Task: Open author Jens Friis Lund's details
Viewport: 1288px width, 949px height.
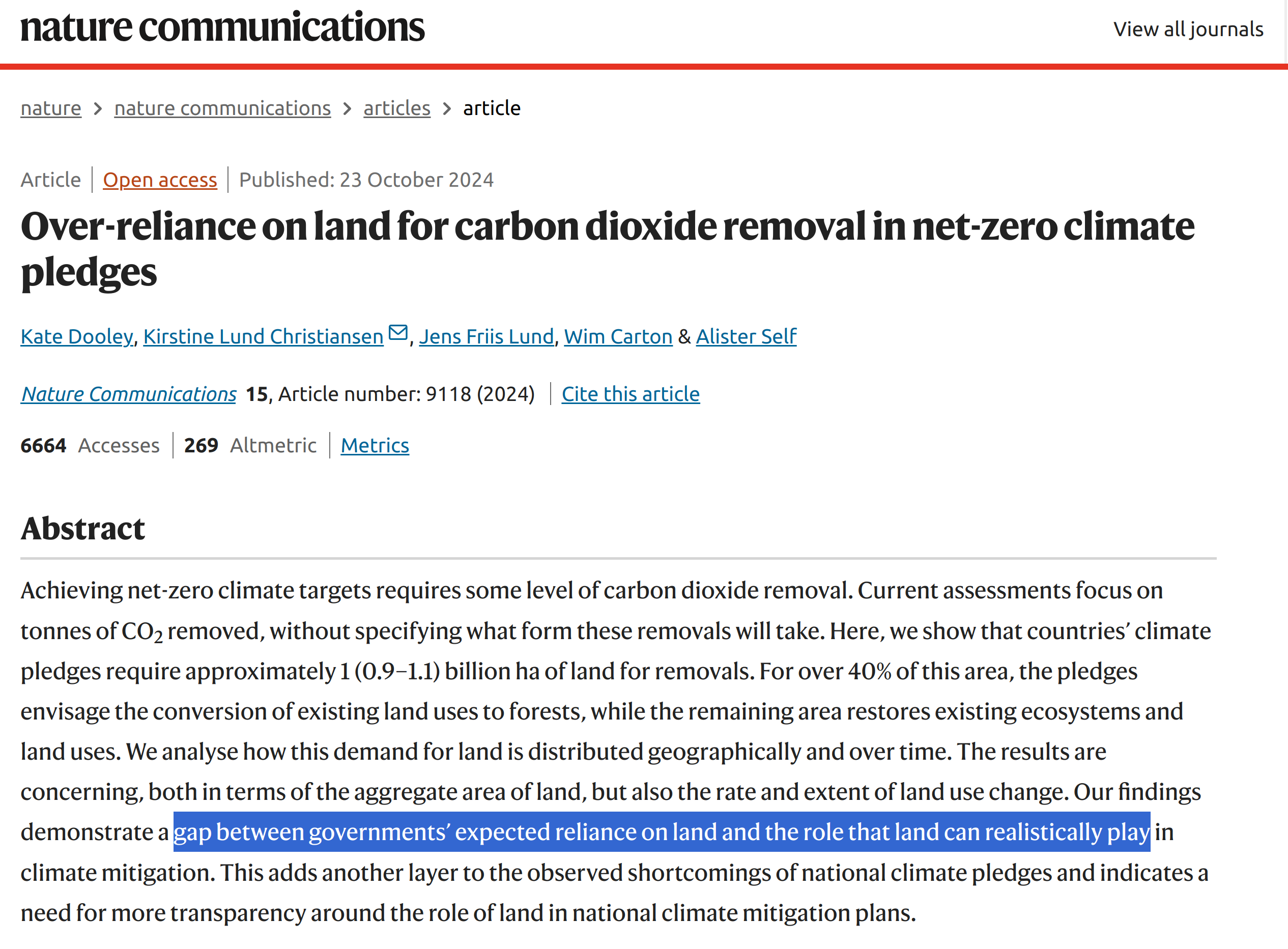Action: pyautogui.click(x=486, y=336)
